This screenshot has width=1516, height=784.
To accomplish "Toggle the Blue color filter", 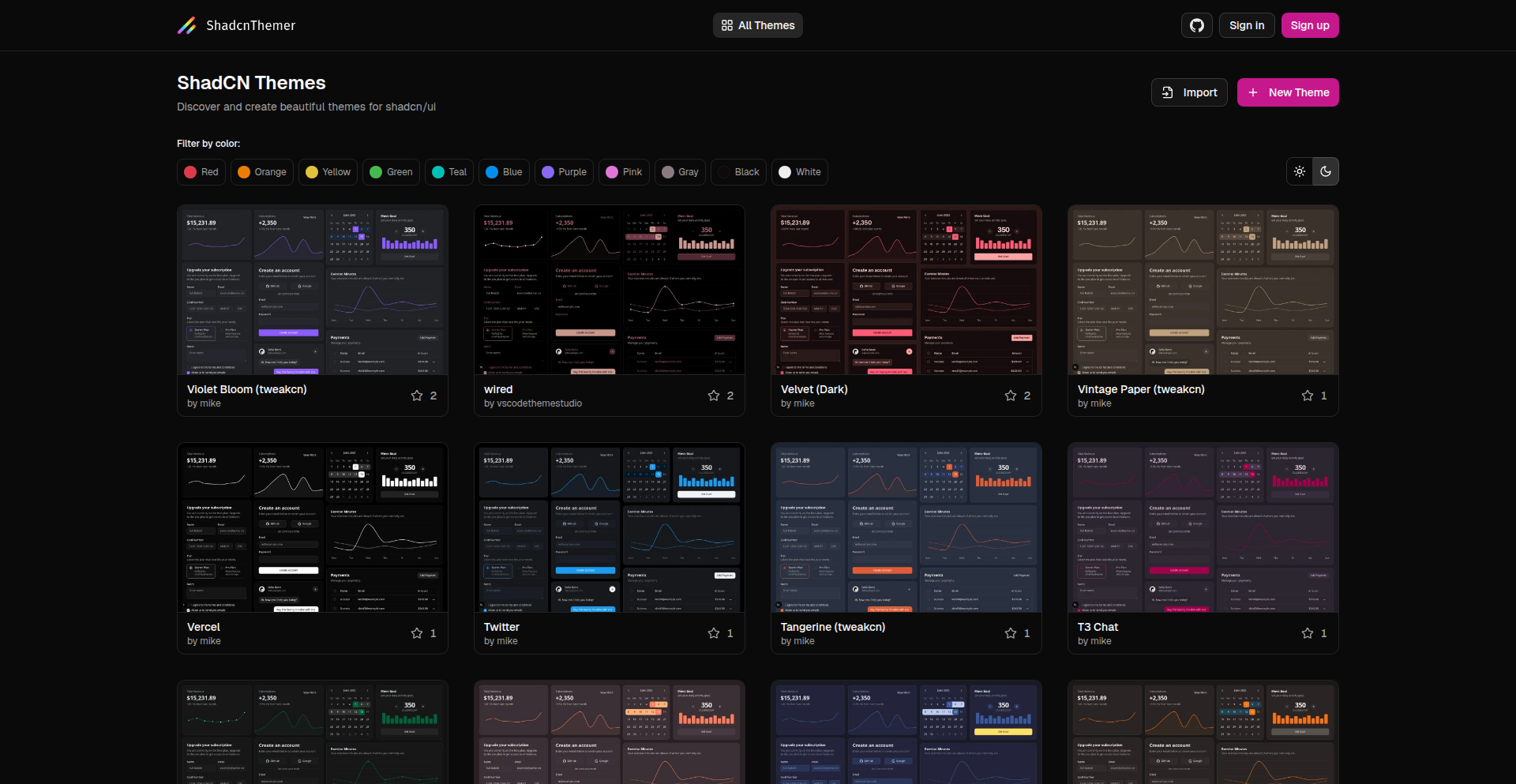I will click(504, 172).
